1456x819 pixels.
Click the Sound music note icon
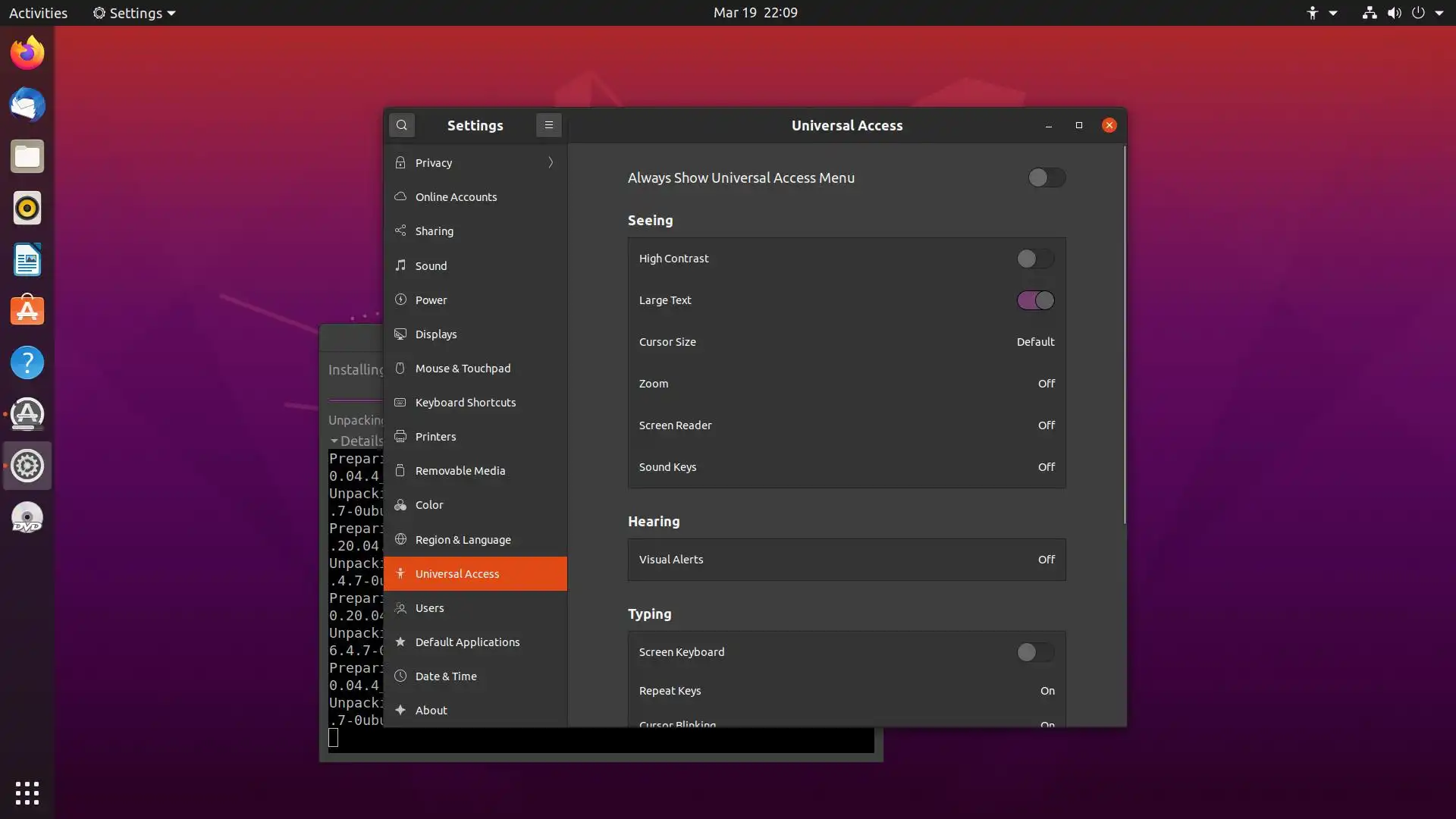tap(400, 265)
